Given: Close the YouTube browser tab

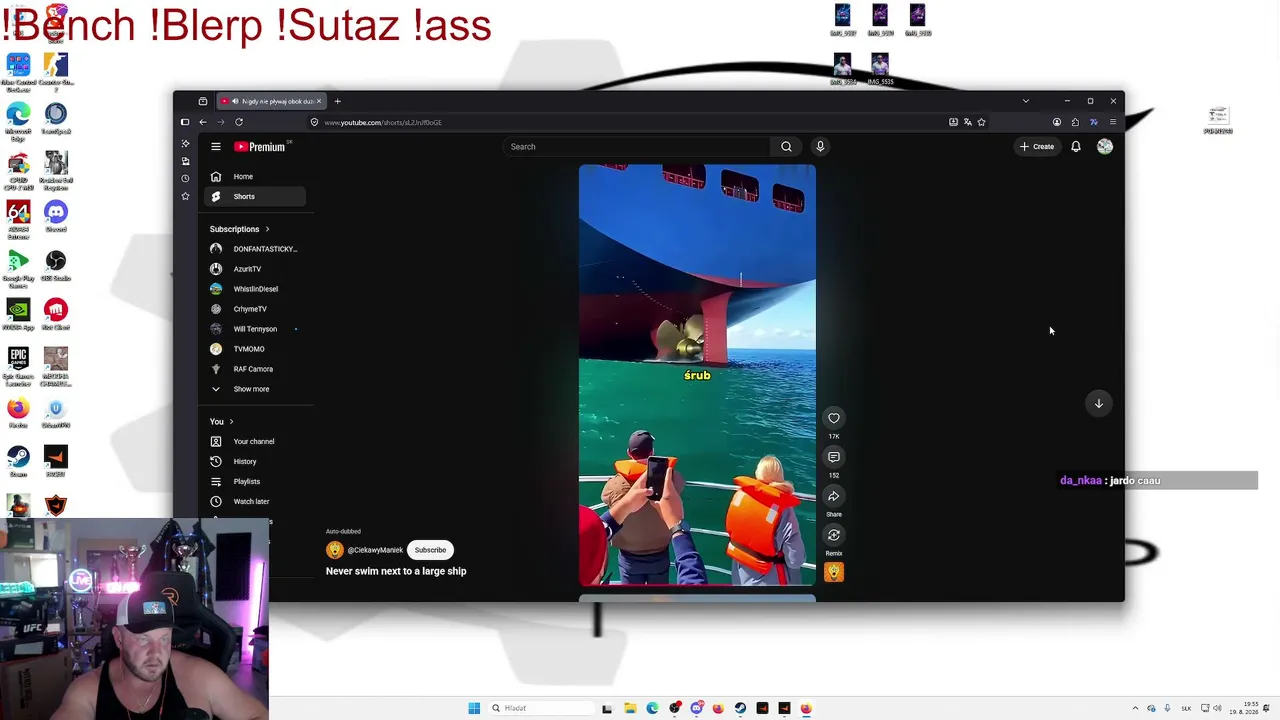Looking at the screenshot, I should click(x=319, y=101).
